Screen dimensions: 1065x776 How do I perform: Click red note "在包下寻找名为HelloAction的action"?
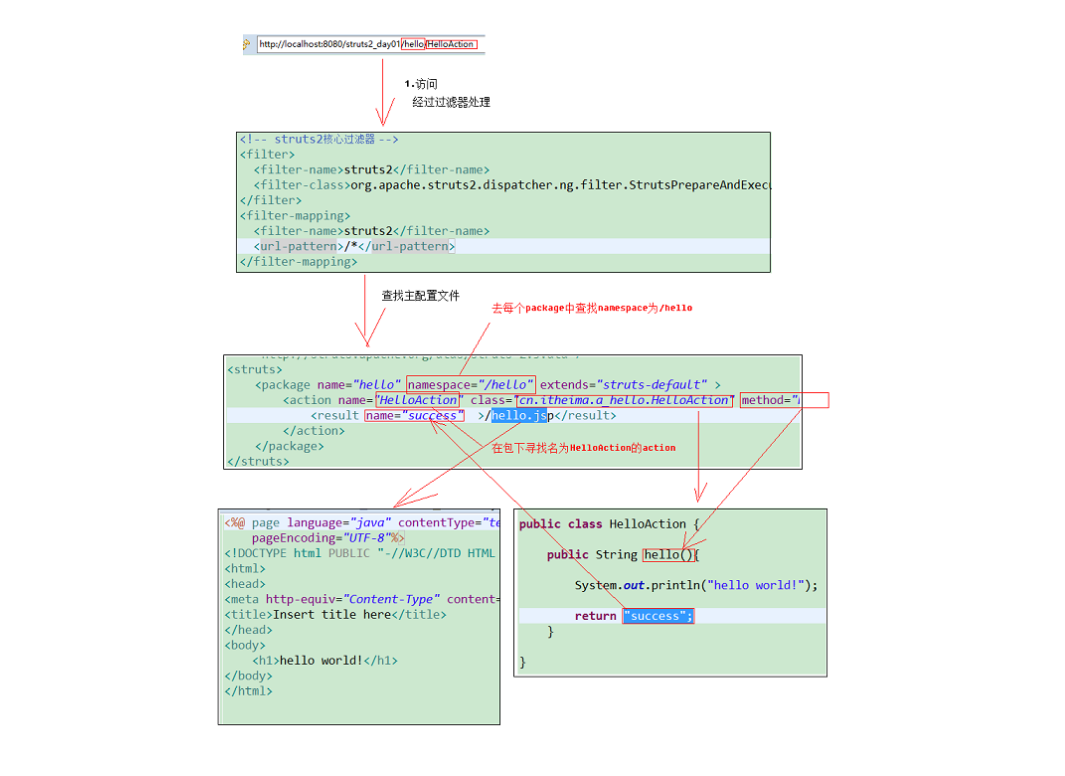pos(583,448)
